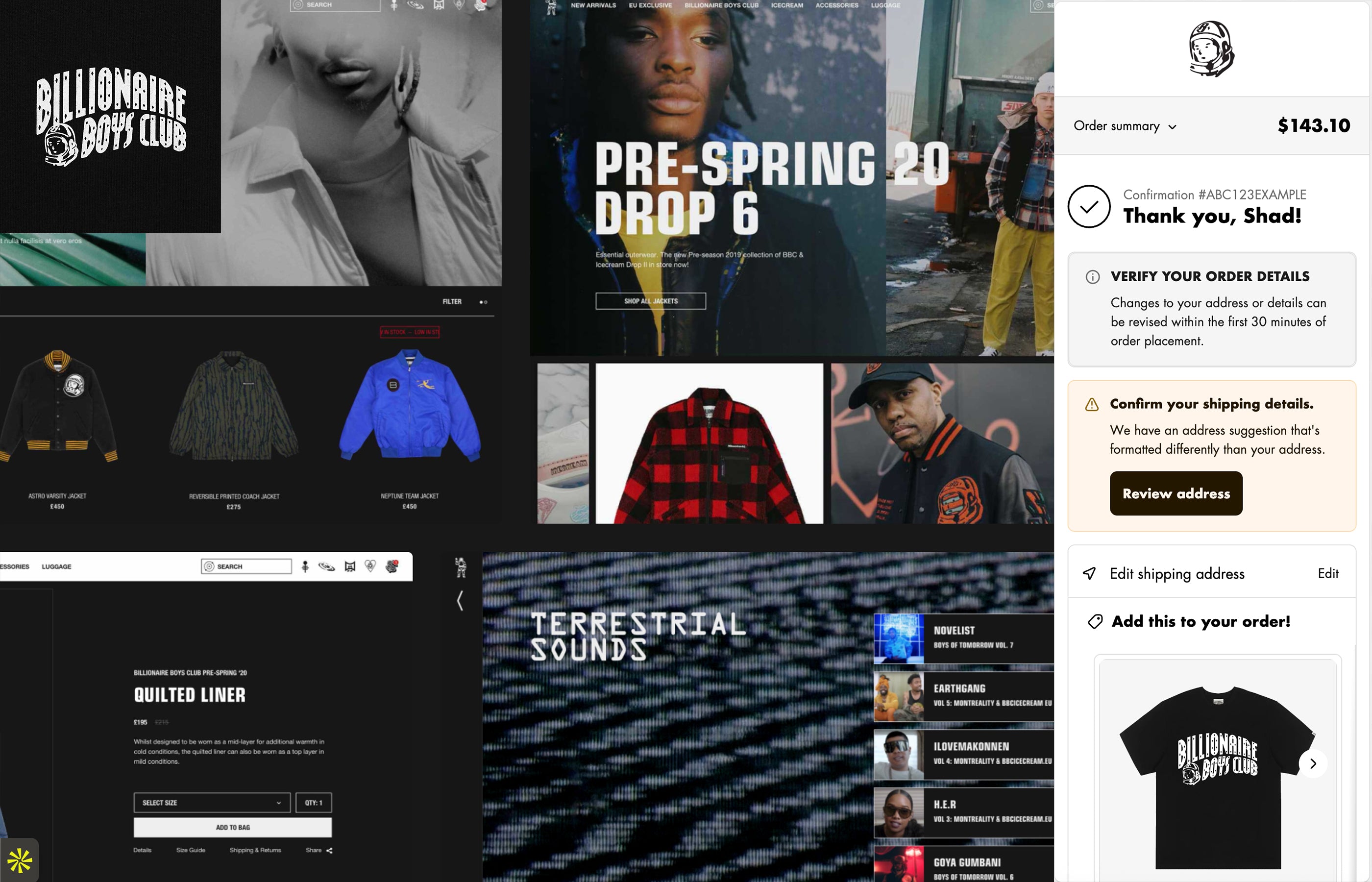Click the Shop All Jackets button
This screenshot has height=882, width=1372.
point(651,301)
